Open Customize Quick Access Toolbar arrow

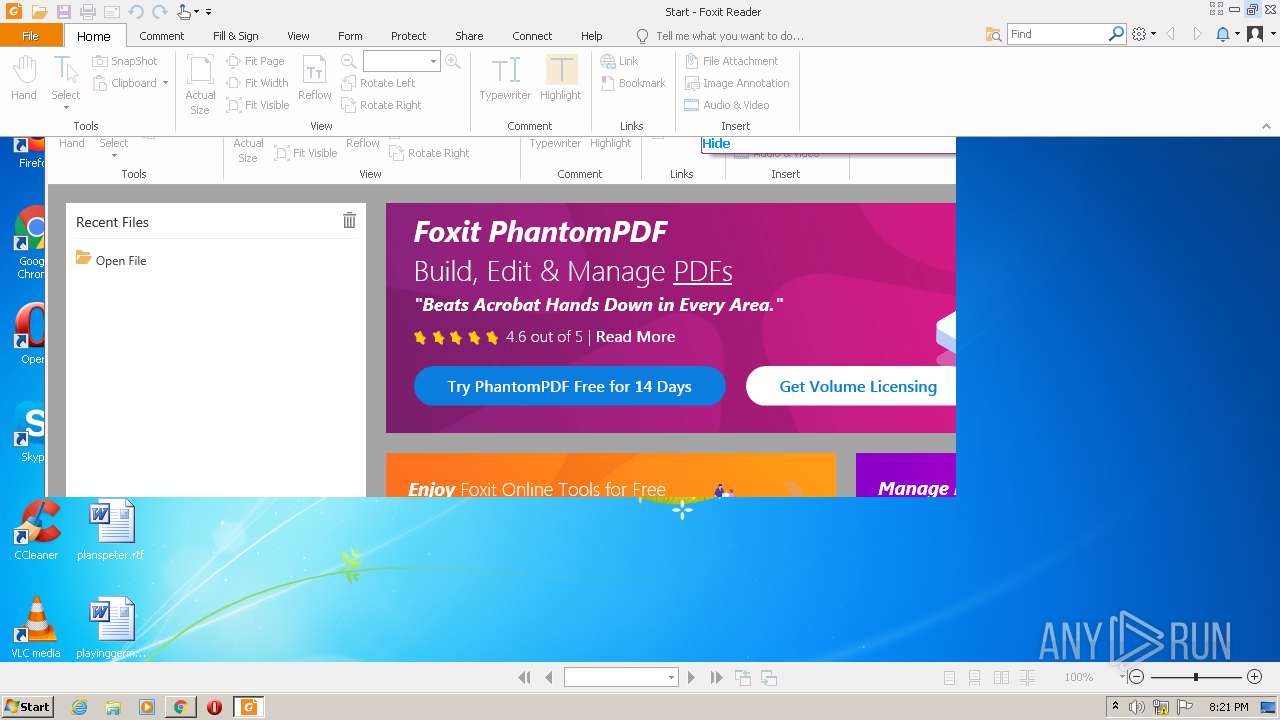[209, 12]
